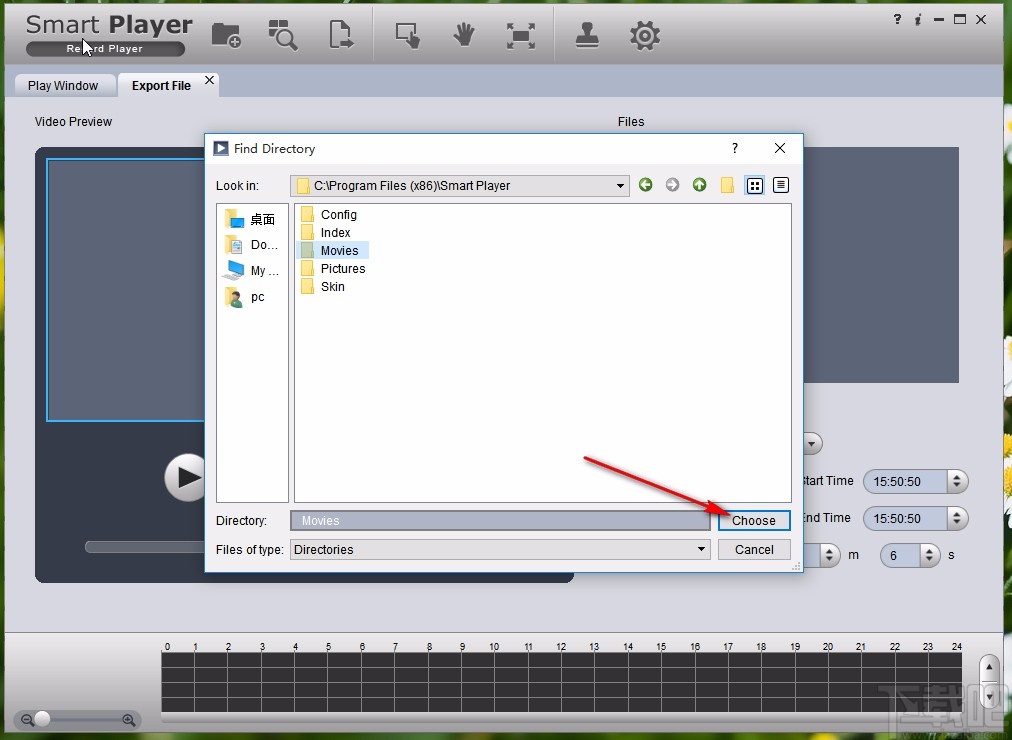This screenshot has width=1012, height=740.
Task: Select the Movies folder
Action: point(332,250)
